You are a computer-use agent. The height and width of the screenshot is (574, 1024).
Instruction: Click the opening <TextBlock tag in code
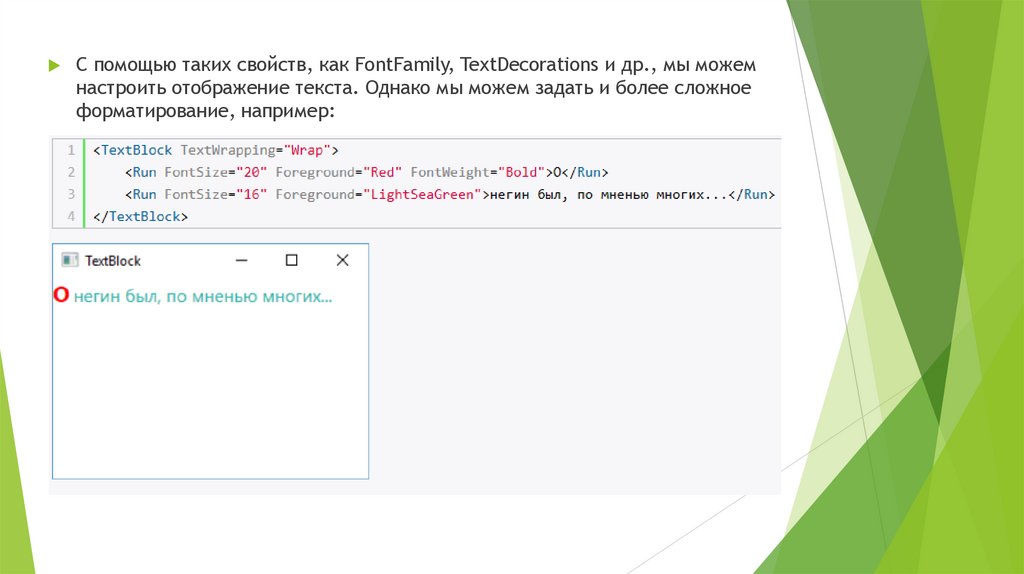[x=133, y=150]
